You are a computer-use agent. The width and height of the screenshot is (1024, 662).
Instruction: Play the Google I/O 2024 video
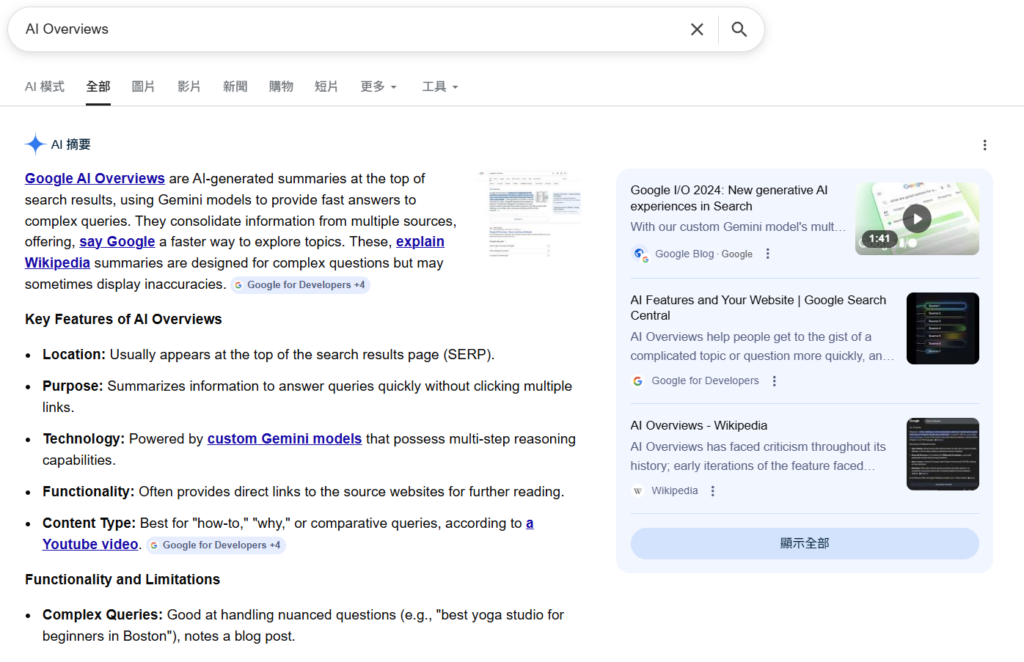916,218
